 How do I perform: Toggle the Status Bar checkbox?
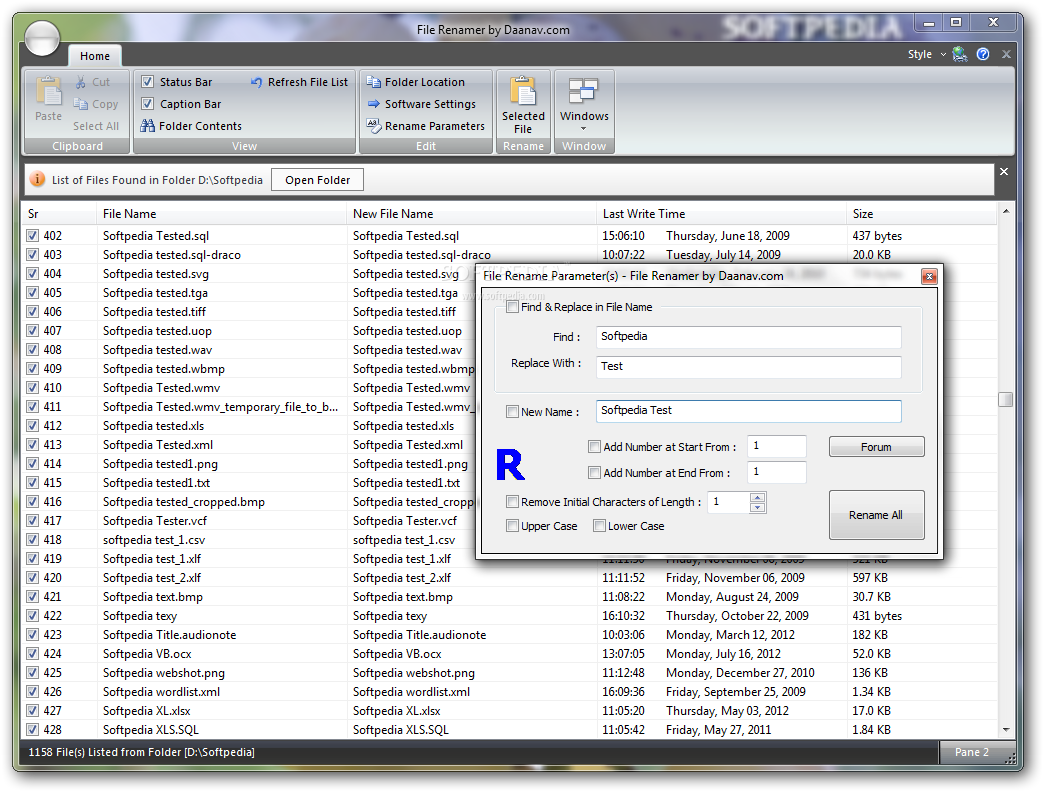click(x=148, y=82)
